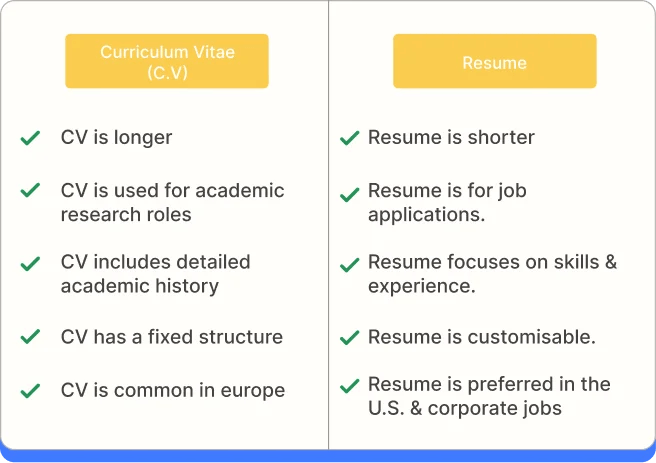Click 'CV includes detailed academic history' text
The width and height of the screenshot is (656, 463).
pyautogui.click(x=156, y=274)
